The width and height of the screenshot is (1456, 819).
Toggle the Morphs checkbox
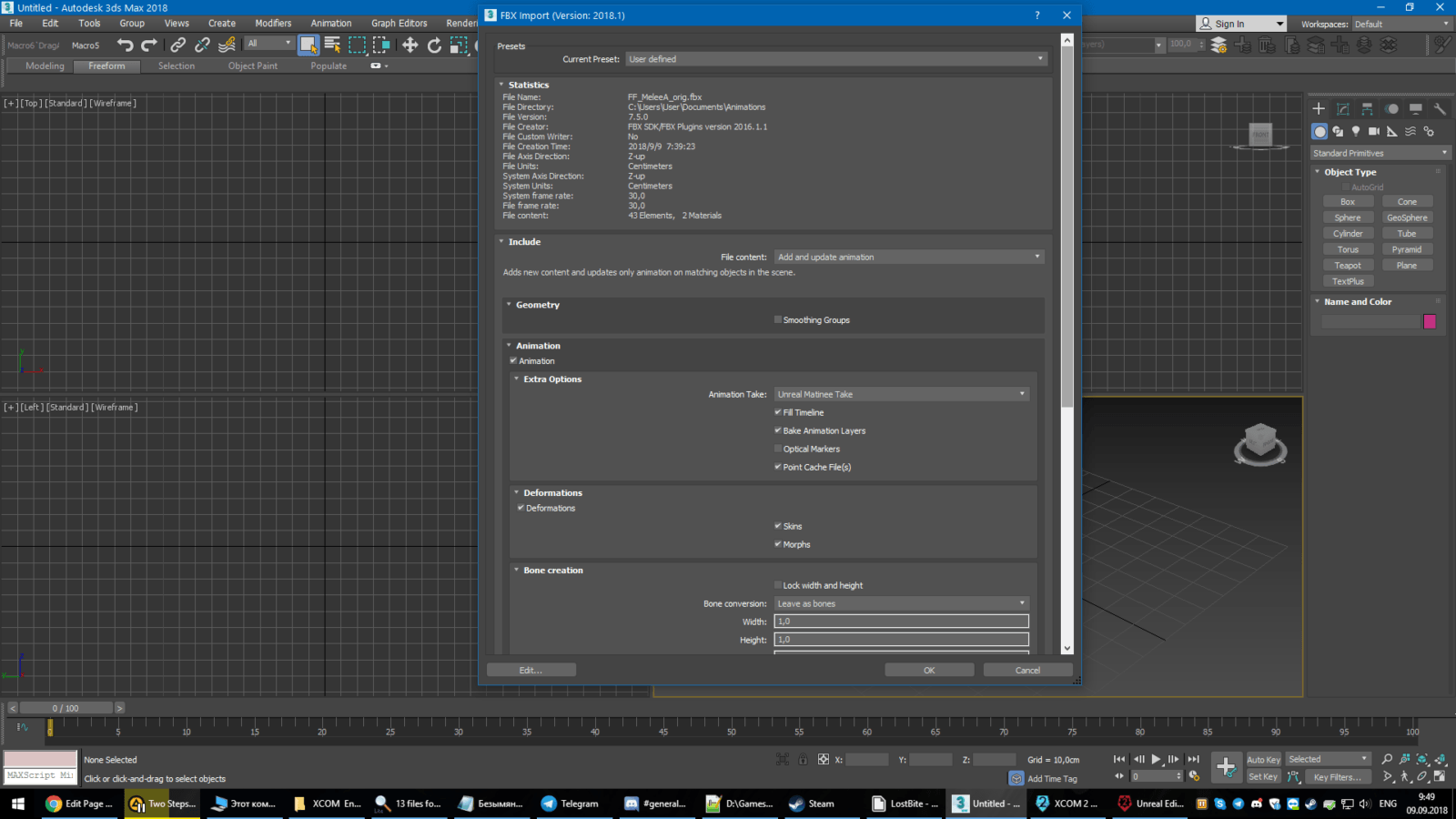coord(778,544)
